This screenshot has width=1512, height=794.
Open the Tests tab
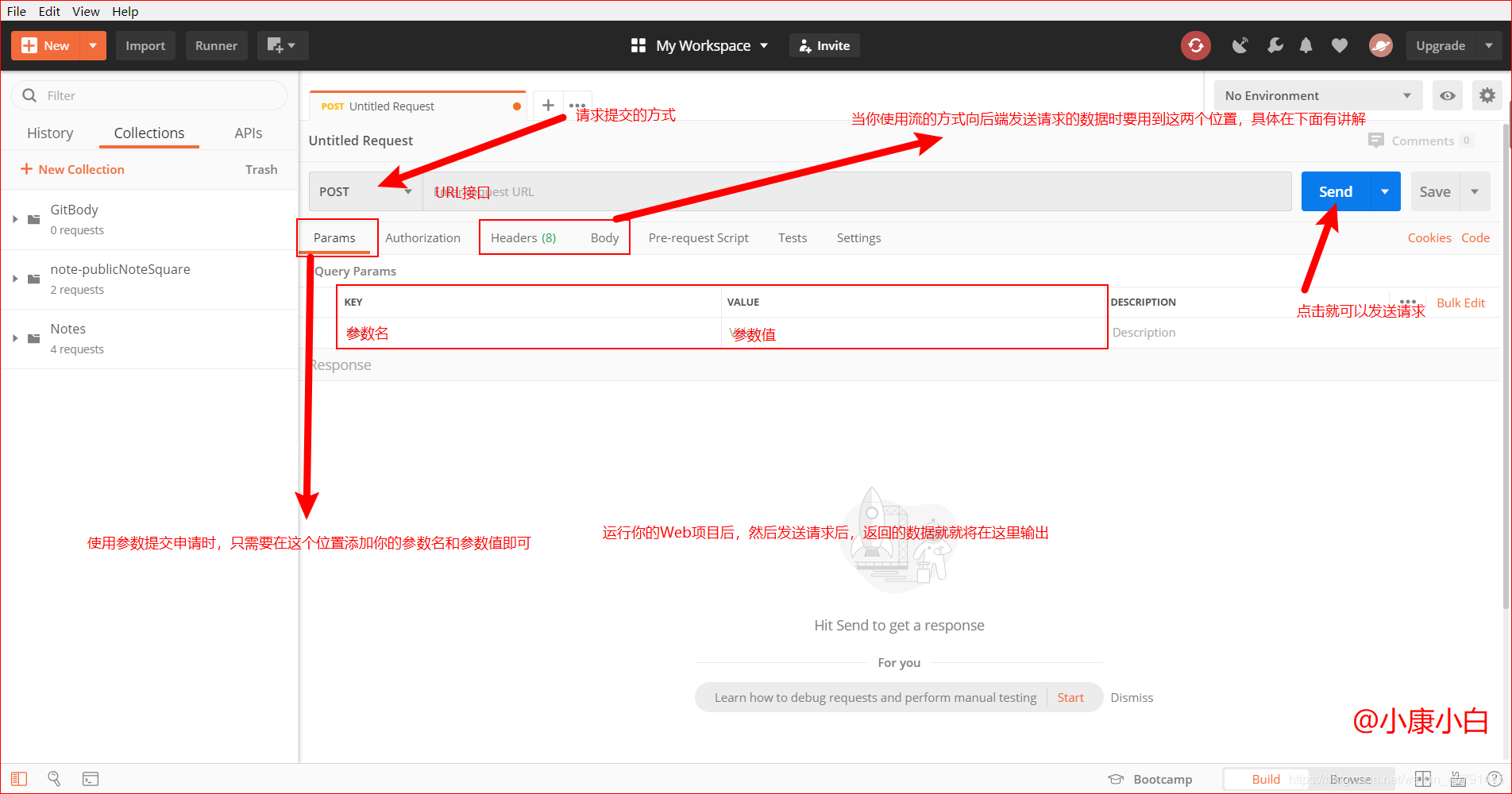click(793, 237)
